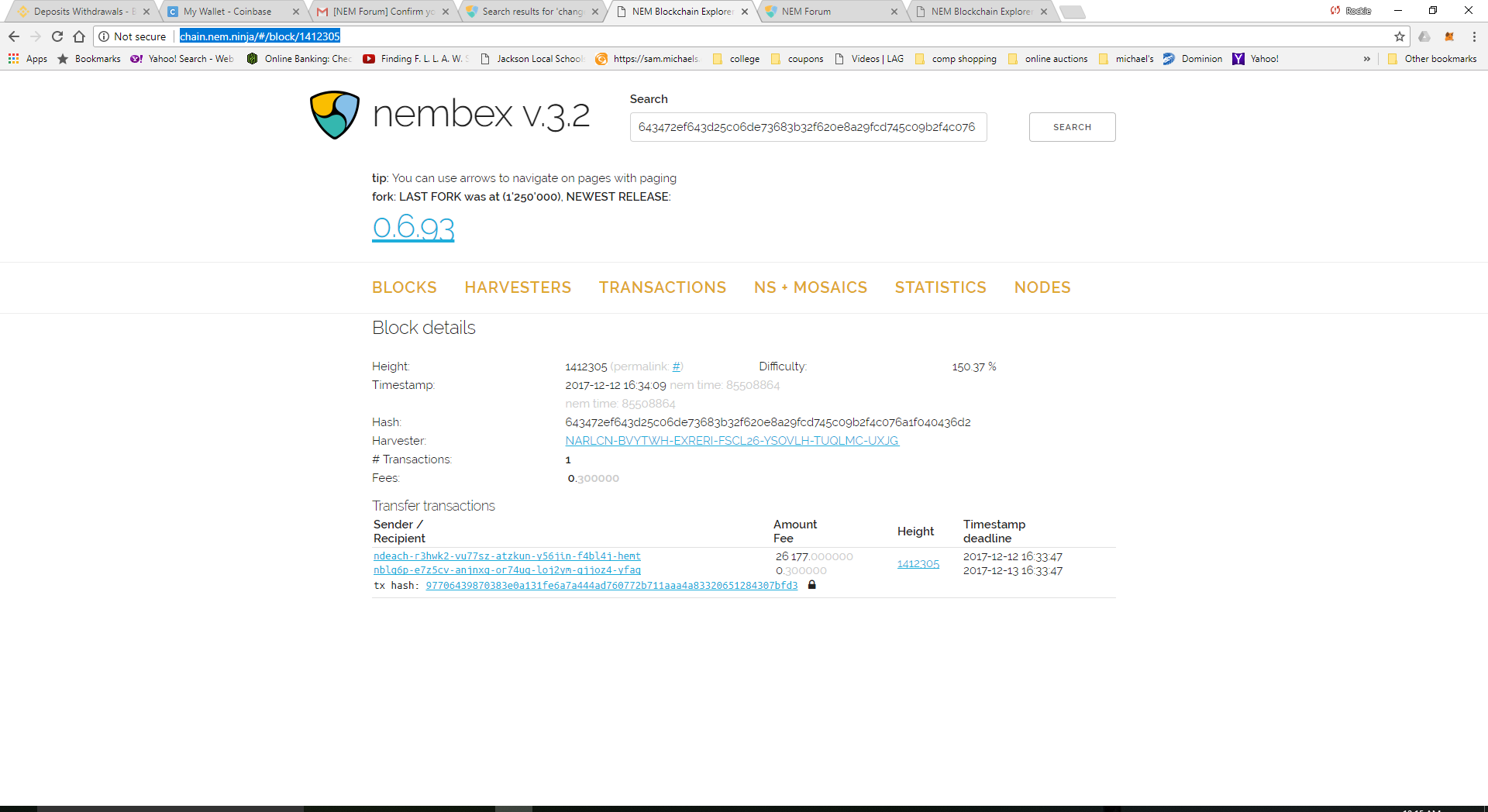Bookmark this page with the star icon
This screenshot has width=1488, height=812.
[x=1400, y=36]
